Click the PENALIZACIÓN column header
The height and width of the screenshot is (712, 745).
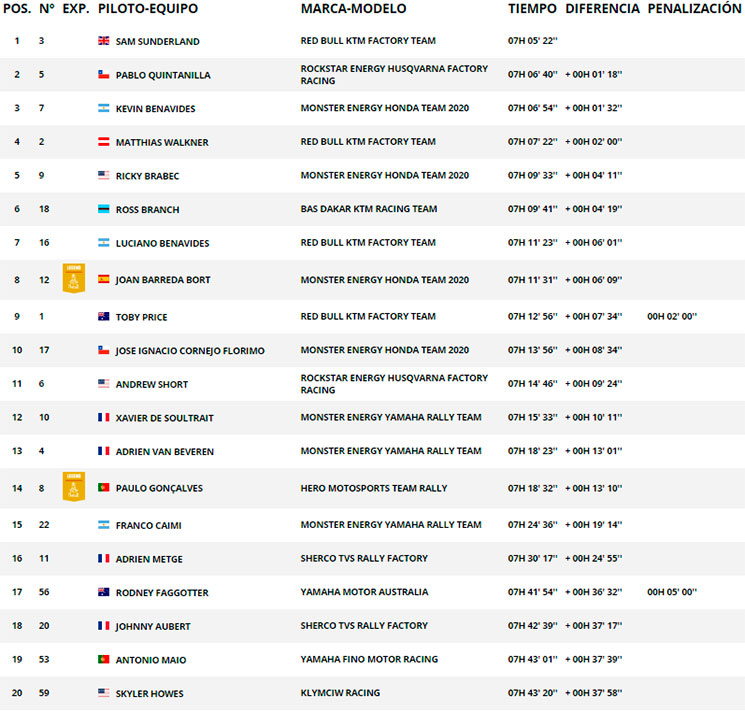click(694, 8)
